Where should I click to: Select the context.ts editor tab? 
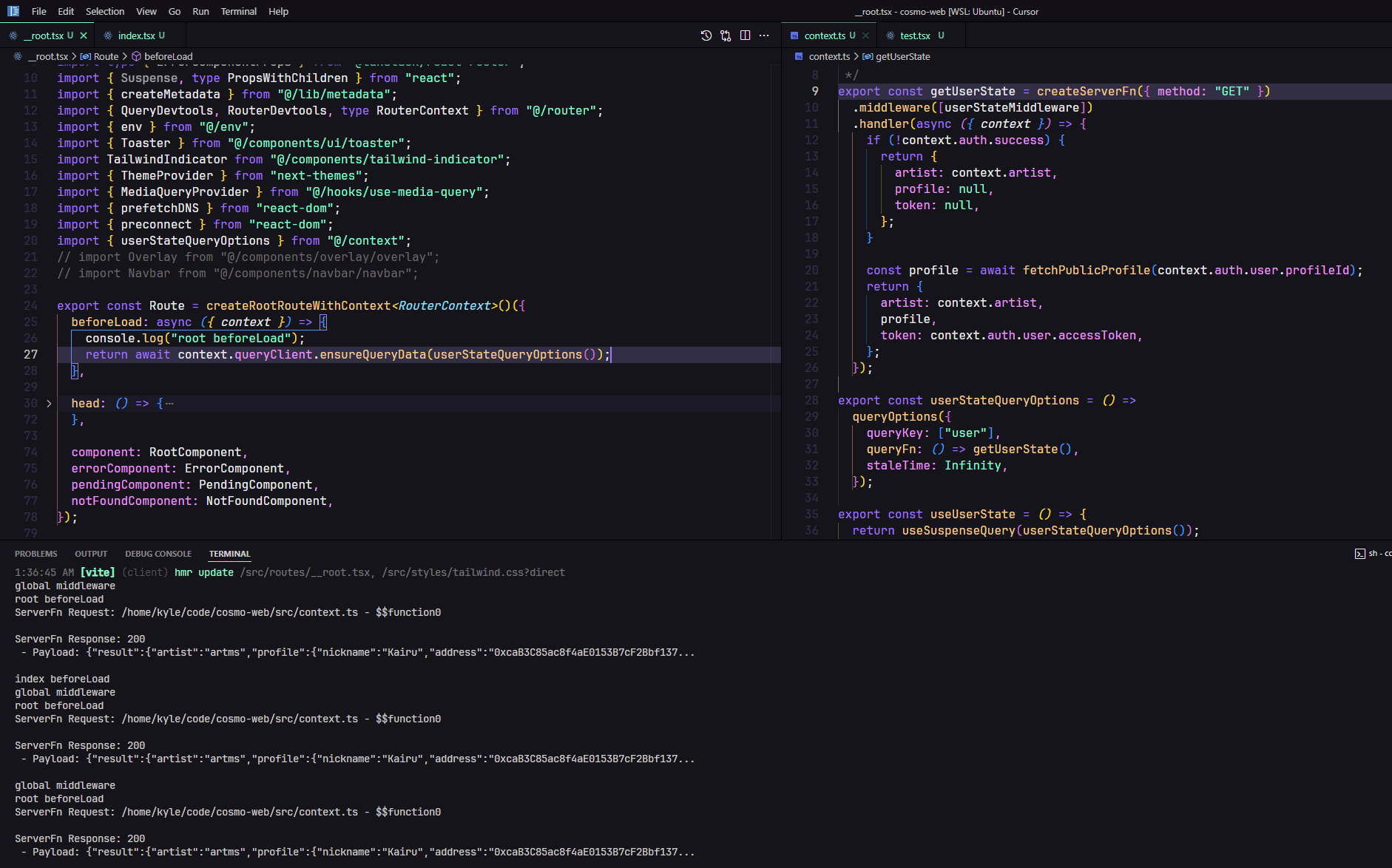[829, 35]
